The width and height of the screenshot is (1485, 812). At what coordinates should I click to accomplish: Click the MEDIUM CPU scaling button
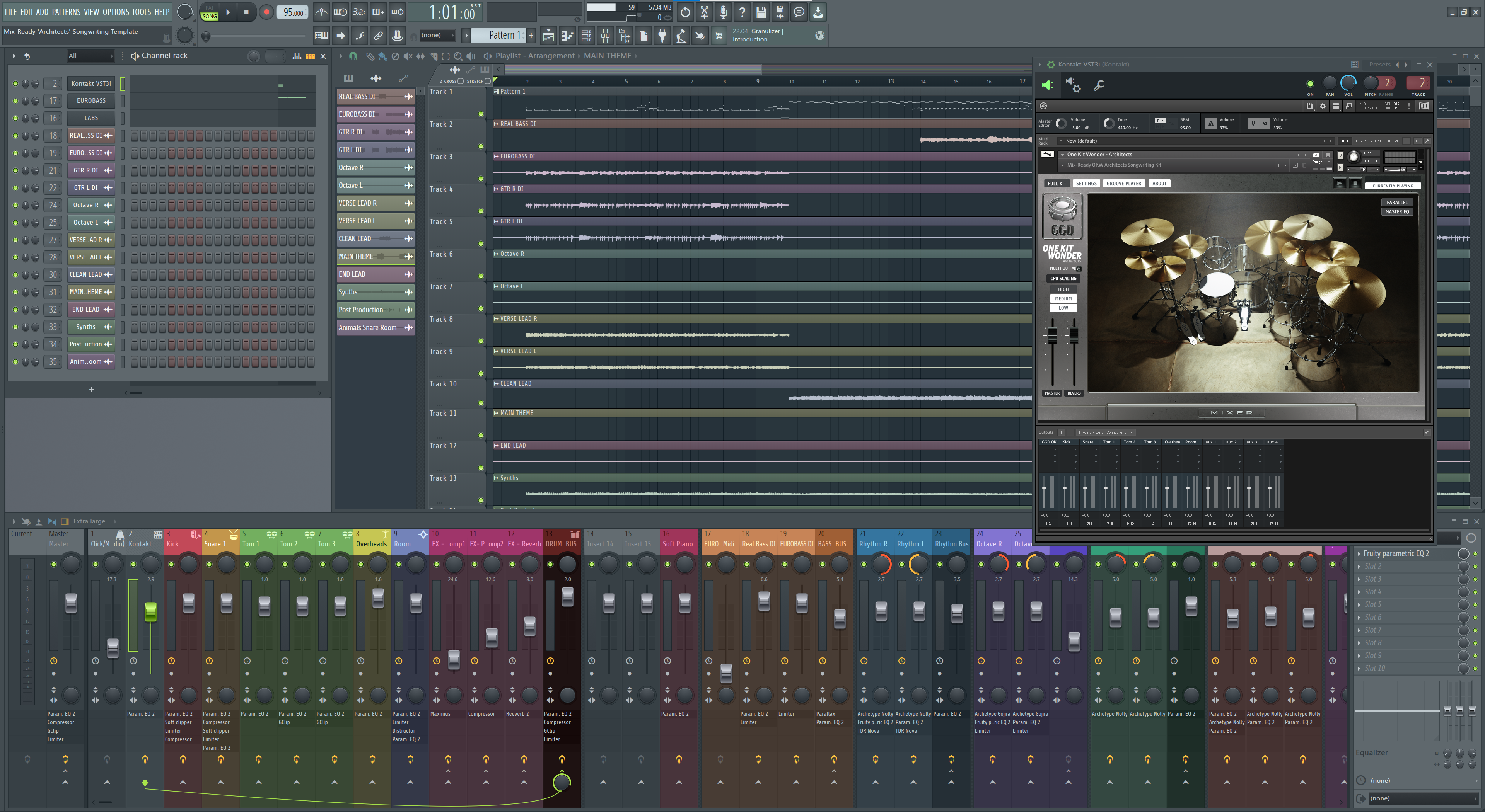click(x=1063, y=298)
